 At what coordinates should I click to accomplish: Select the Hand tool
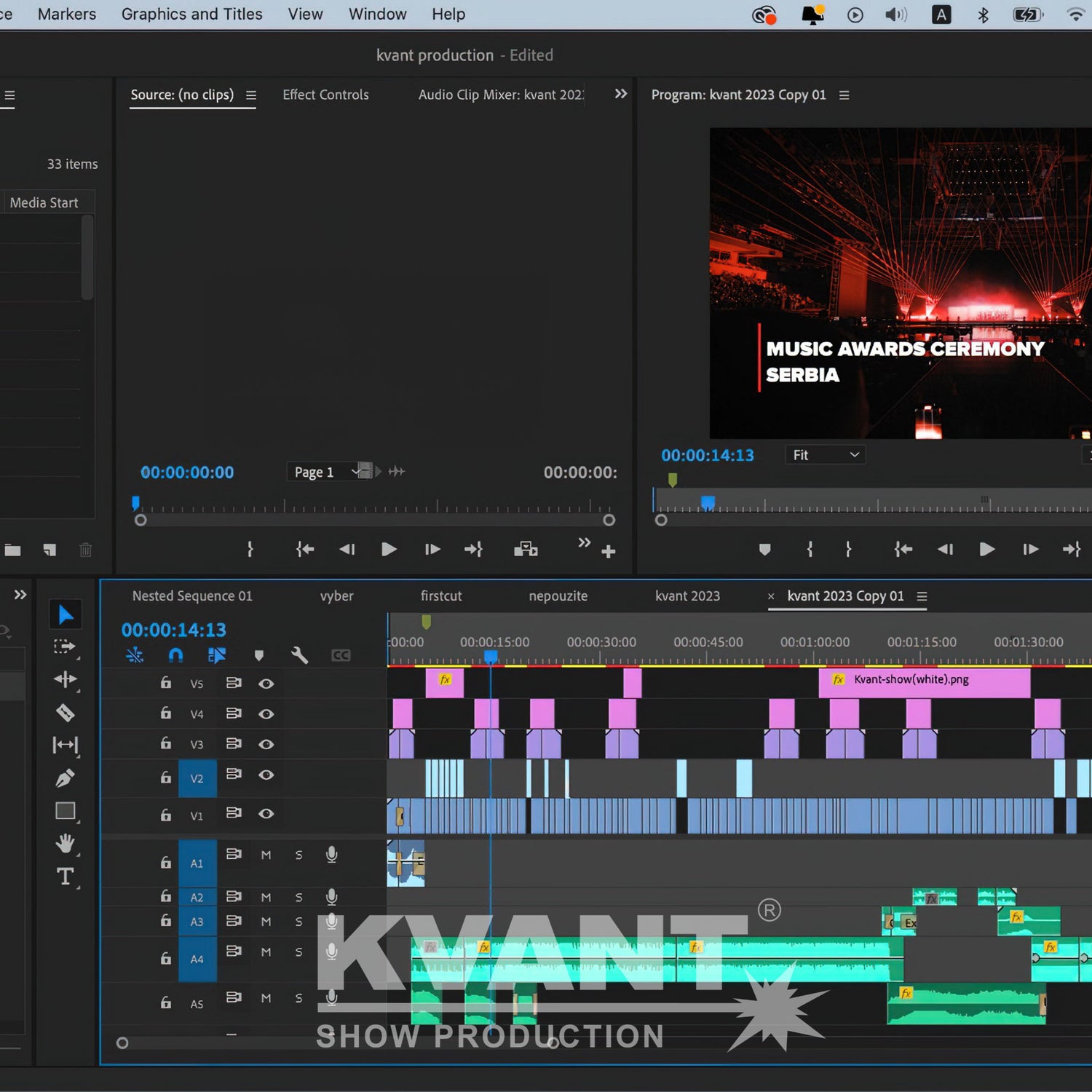65,844
